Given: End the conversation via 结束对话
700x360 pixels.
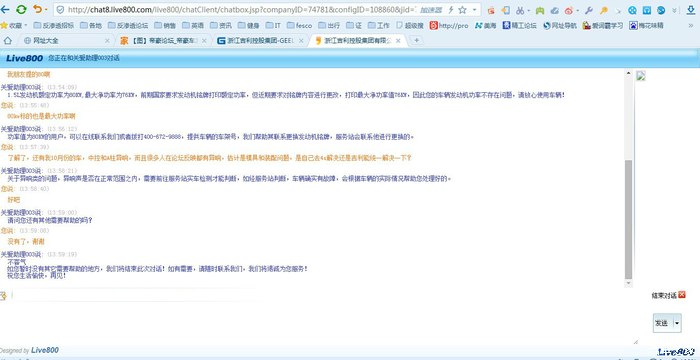Looking at the screenshot, I should click(x=668, y=295).
